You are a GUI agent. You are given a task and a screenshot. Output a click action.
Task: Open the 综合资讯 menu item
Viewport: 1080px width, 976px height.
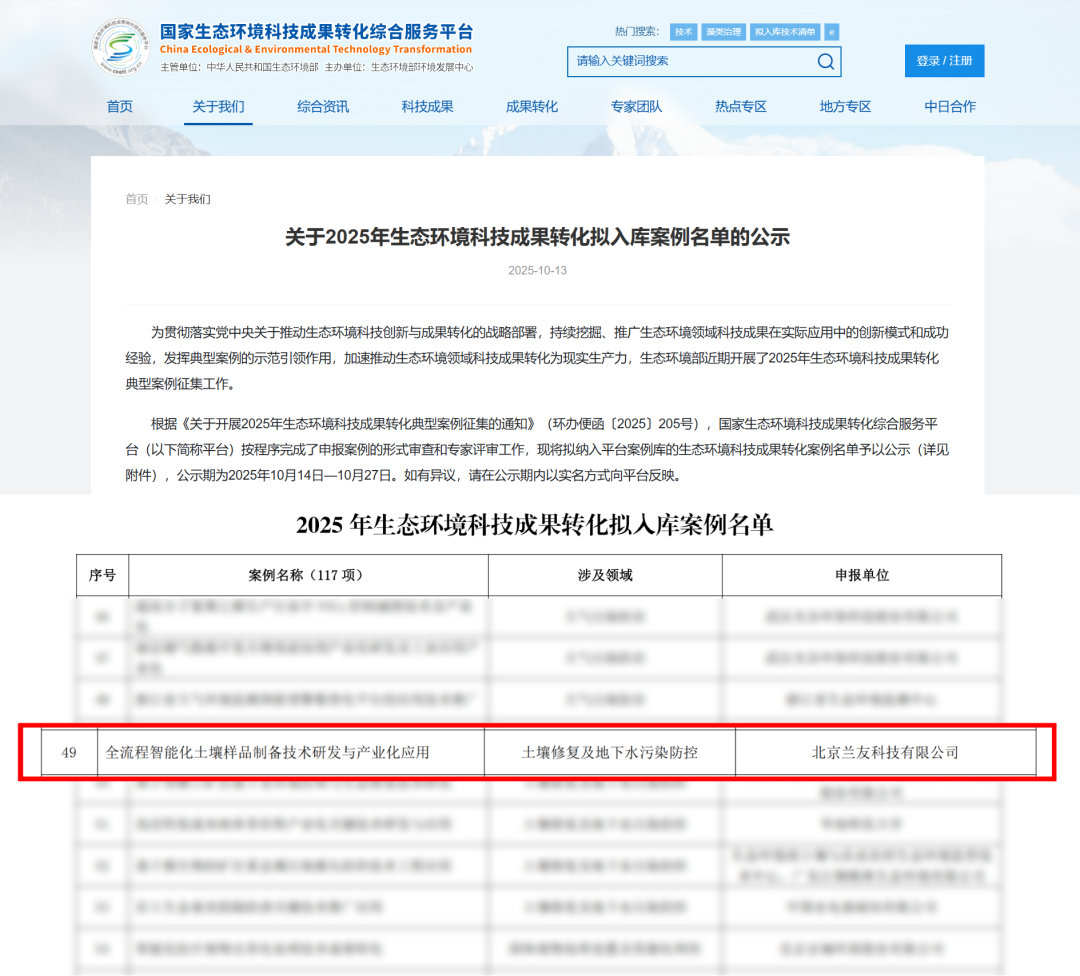click(x=323, y=107)
